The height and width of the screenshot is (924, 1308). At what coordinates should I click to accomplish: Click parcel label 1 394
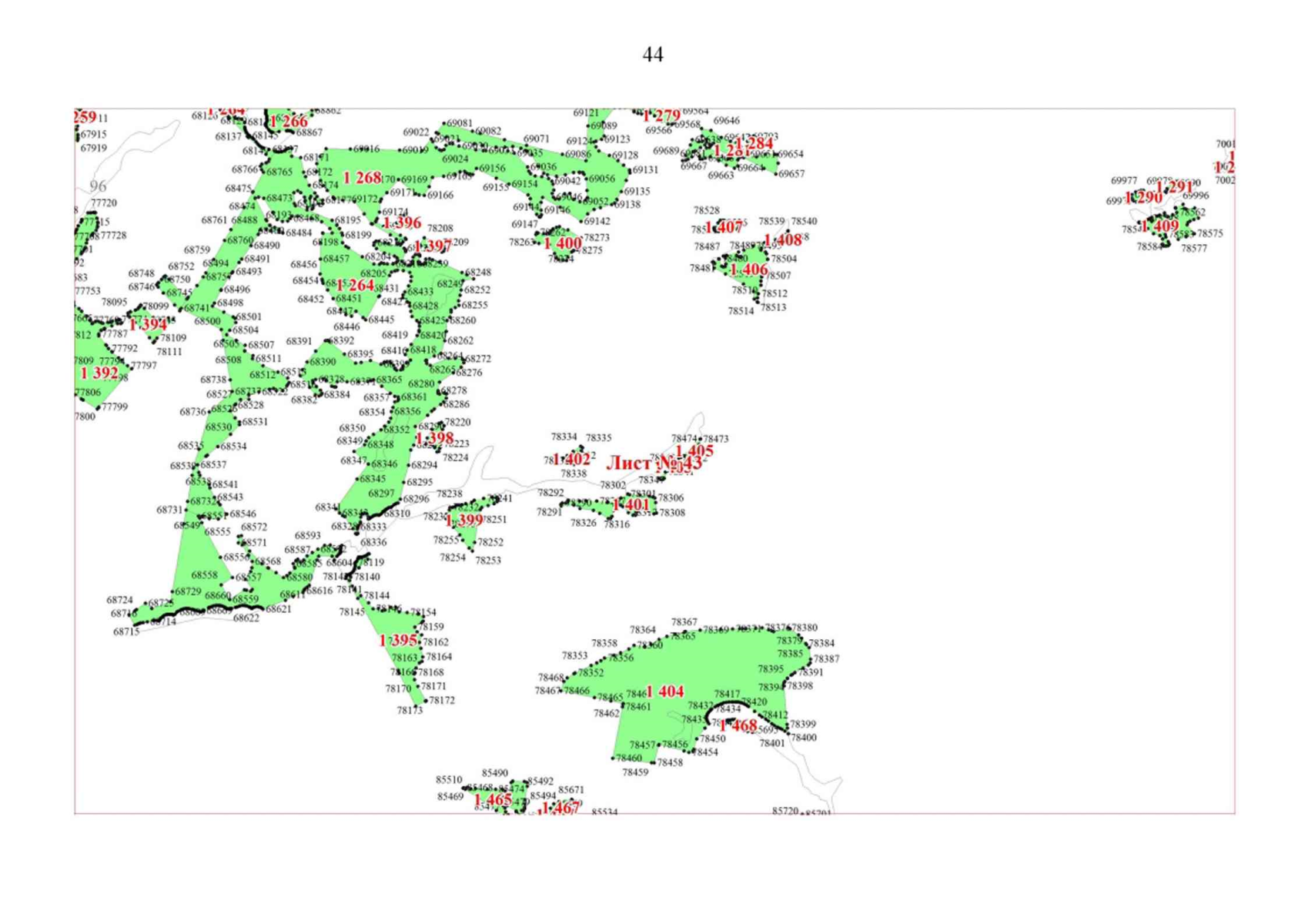147,325
